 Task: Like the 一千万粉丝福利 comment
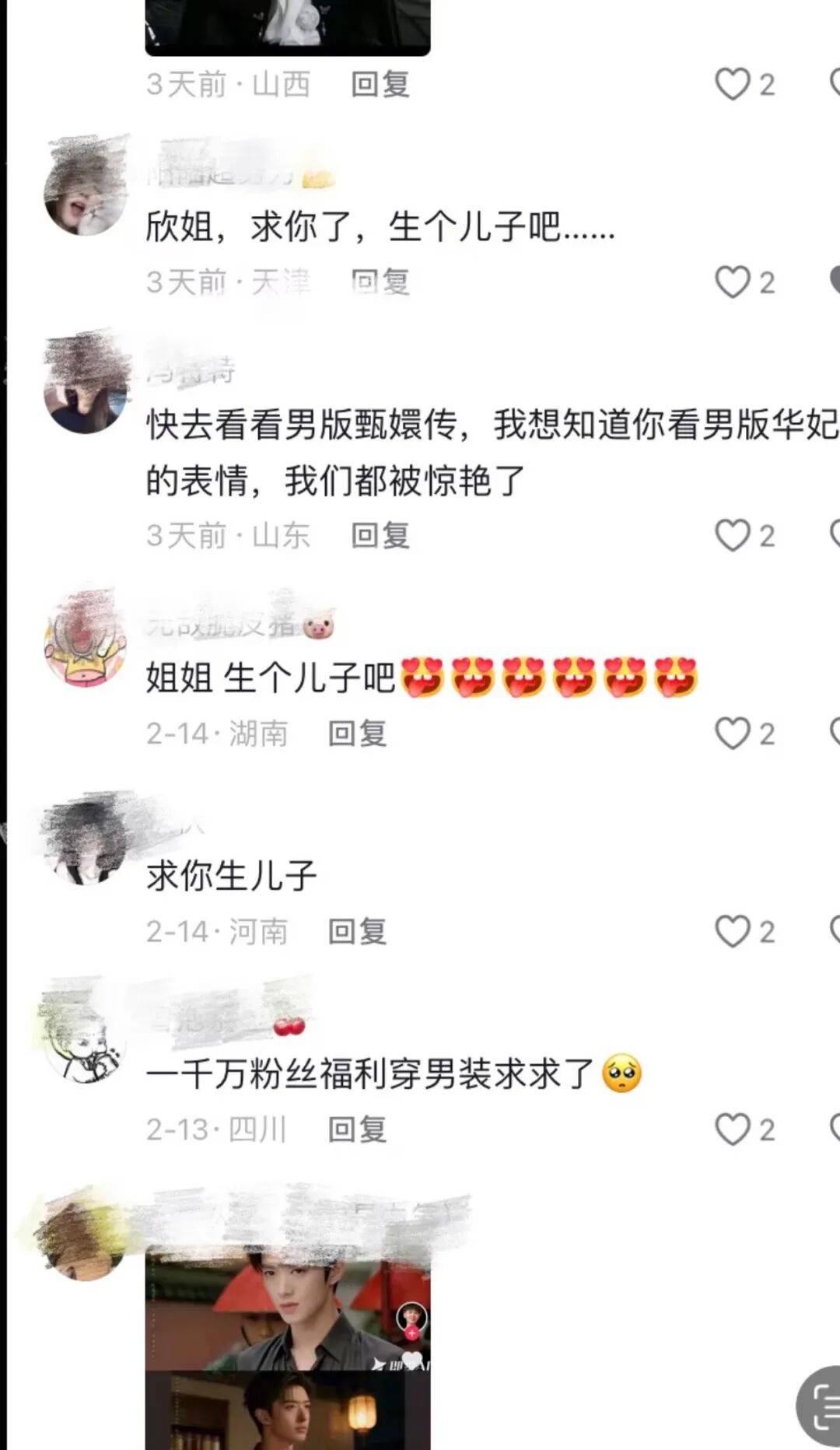coord(733,1129)
